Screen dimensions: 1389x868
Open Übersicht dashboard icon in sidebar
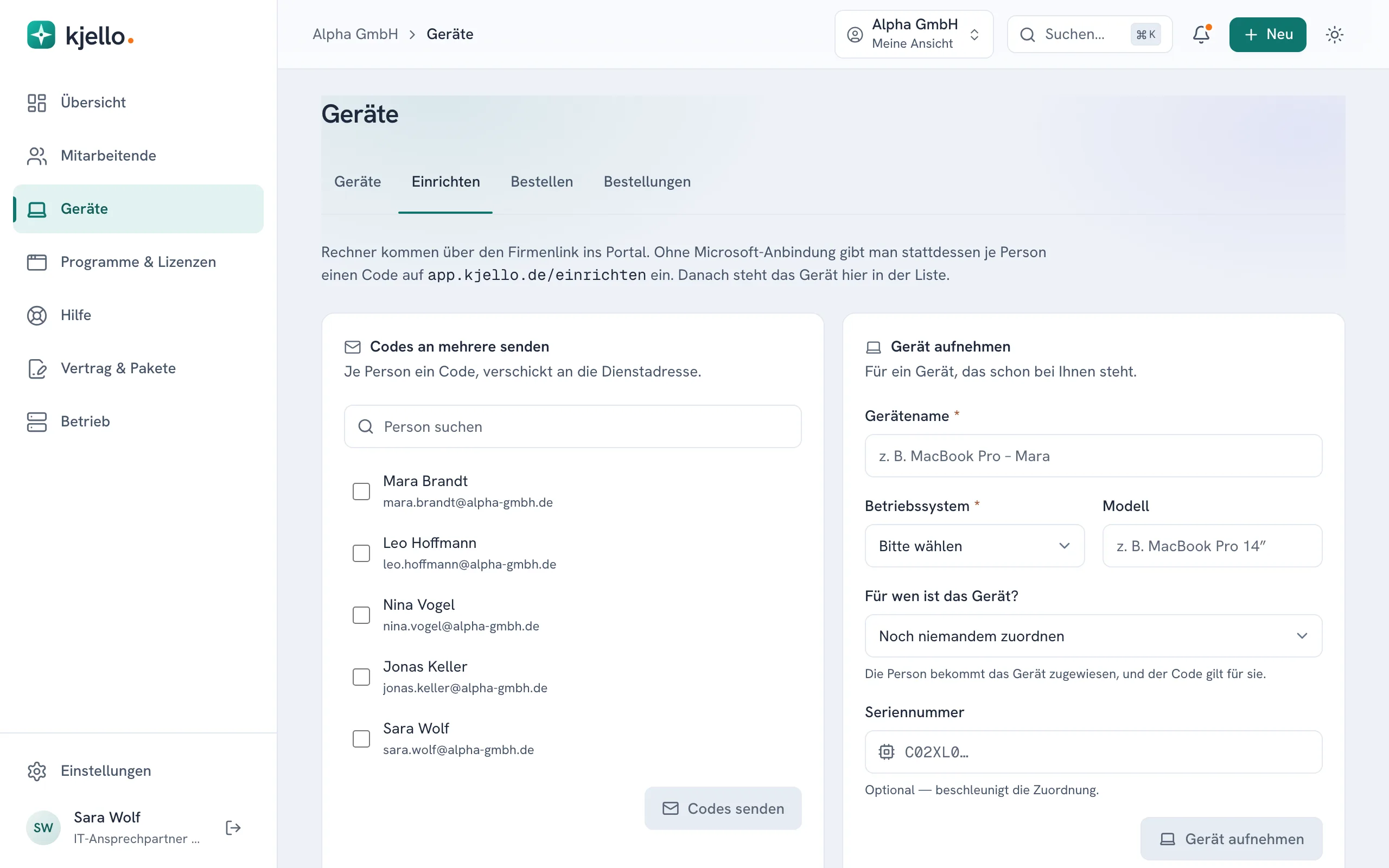[x=37, y=103]
